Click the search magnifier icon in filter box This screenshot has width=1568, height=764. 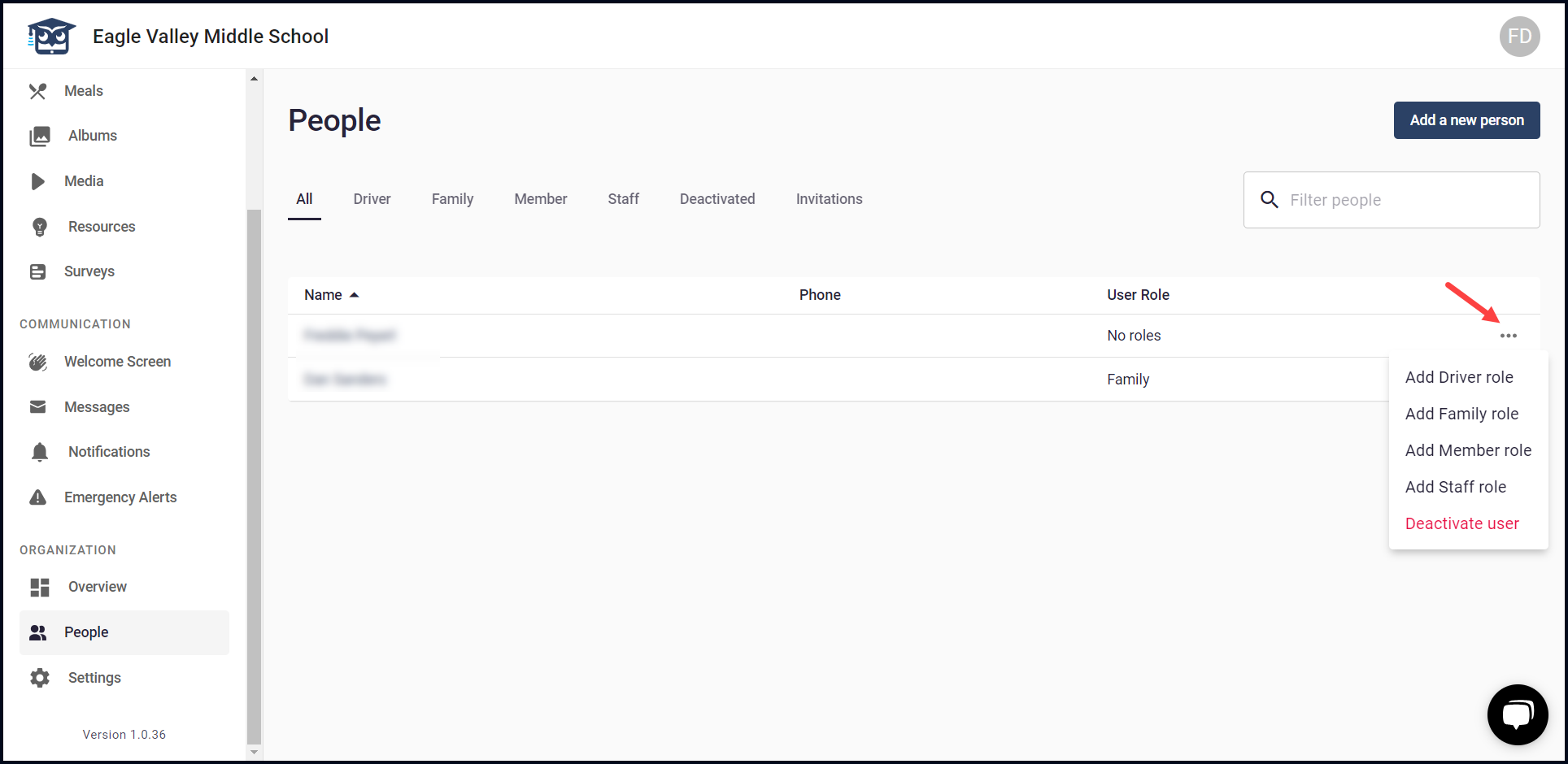click(1269, 199)
